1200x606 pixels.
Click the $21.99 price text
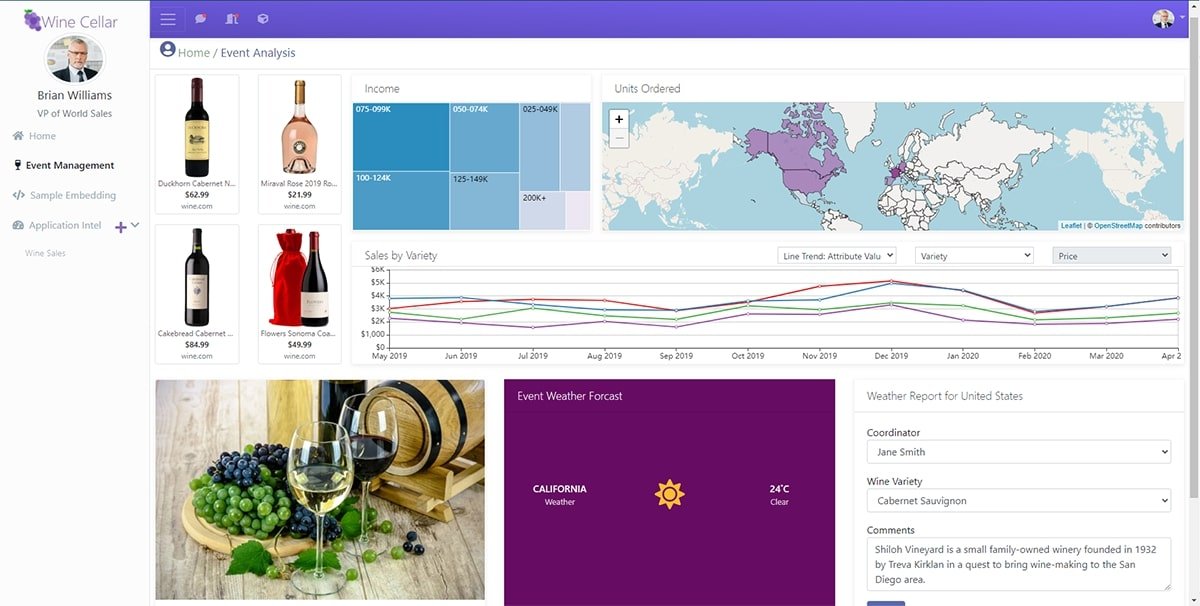coord(299,195)
